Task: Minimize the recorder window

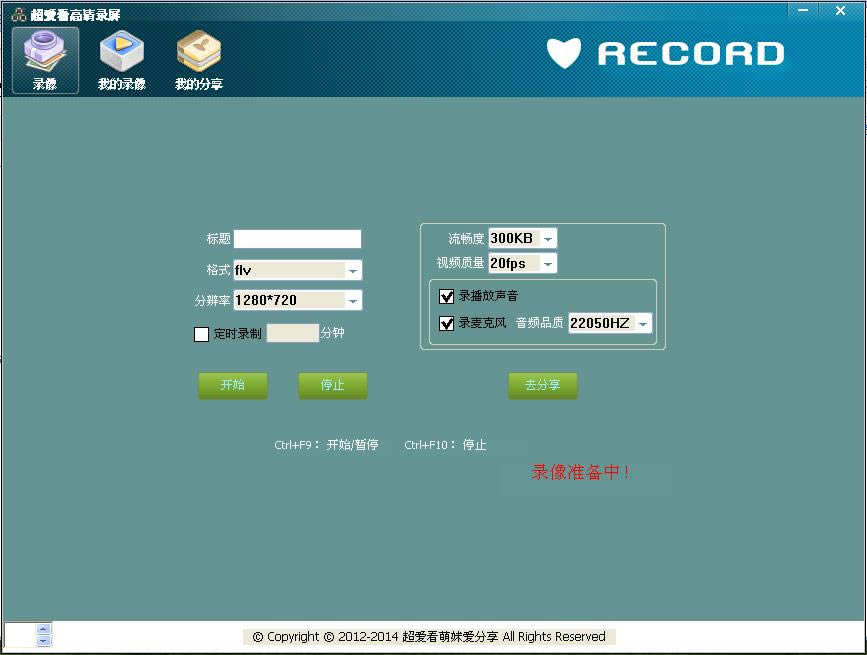Action: pos(803,10)
